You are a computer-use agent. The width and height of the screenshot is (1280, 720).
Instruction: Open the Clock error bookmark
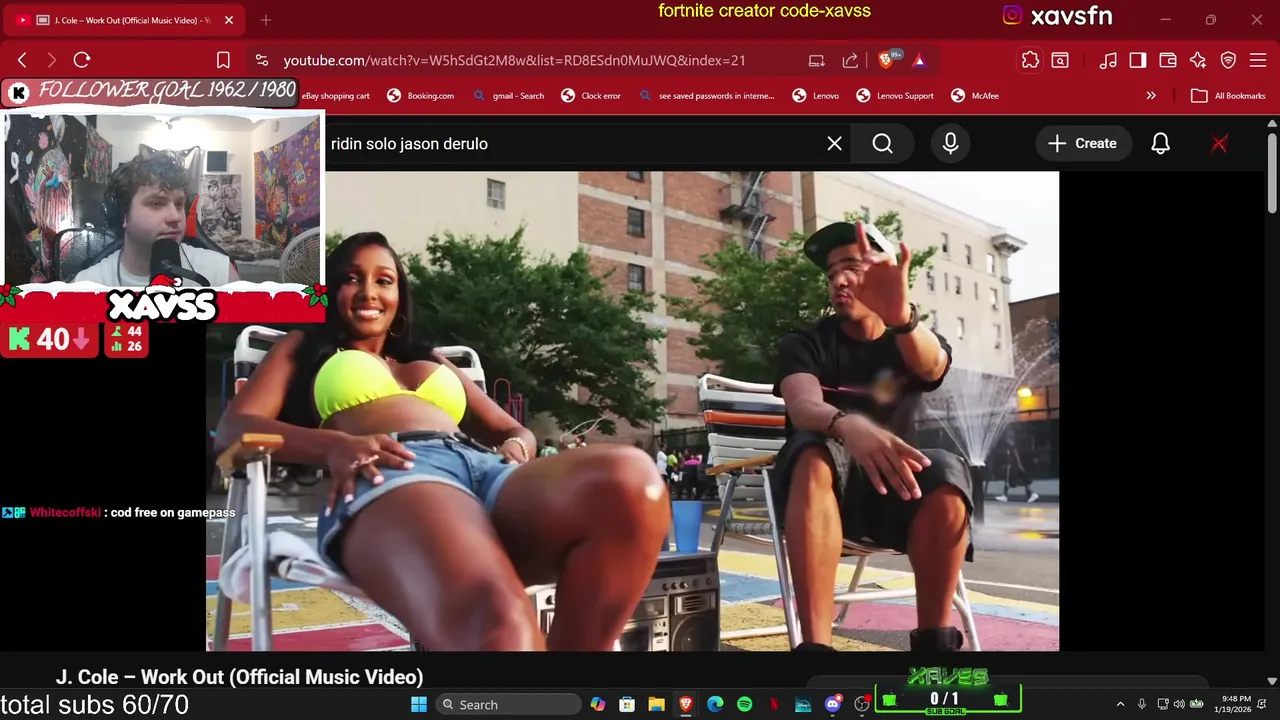[591, 96]
